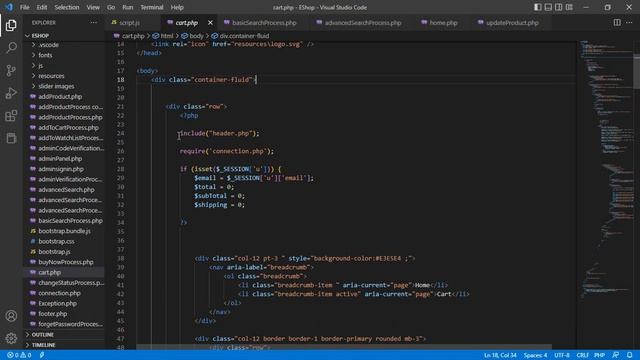Toggle the bottom panel layout icon
The width and height of the screenshot is (640, 360).
[x=548, y=7]
